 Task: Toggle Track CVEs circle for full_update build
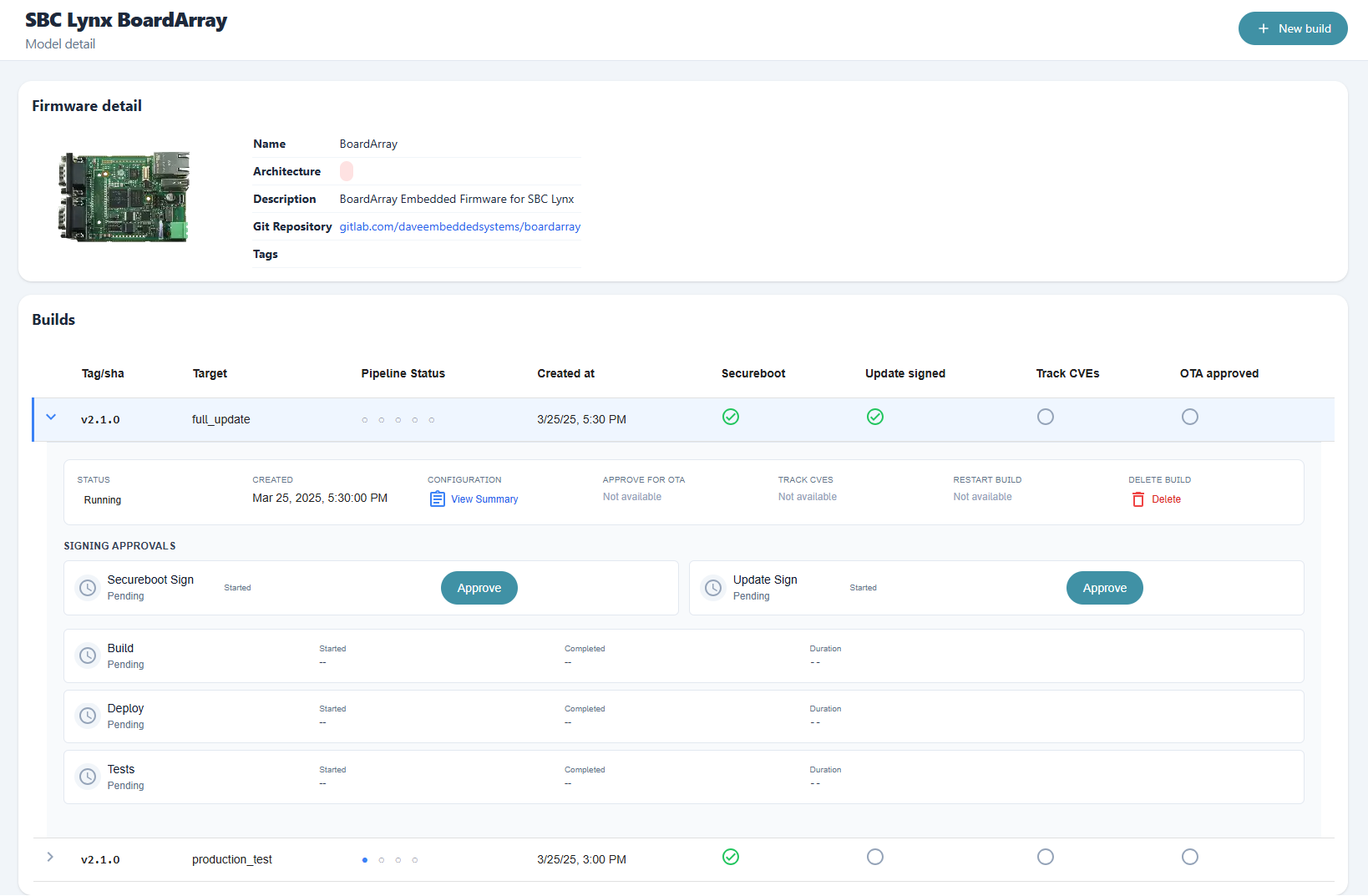1045,417
